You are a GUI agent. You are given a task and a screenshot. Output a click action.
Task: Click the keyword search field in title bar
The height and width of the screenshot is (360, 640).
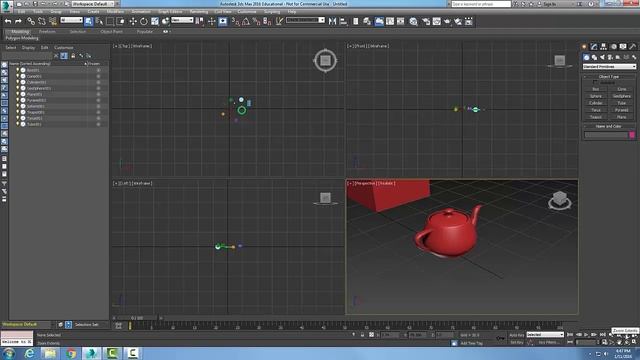click(481, 4)
